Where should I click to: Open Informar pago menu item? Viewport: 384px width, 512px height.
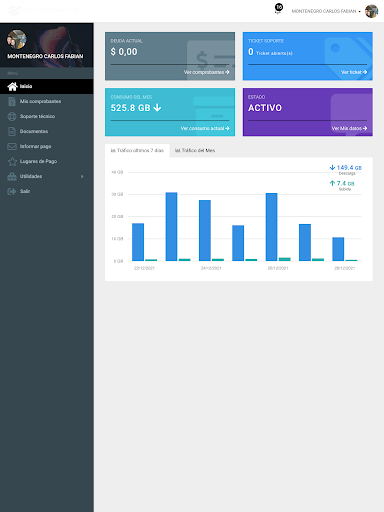(47, 146)
